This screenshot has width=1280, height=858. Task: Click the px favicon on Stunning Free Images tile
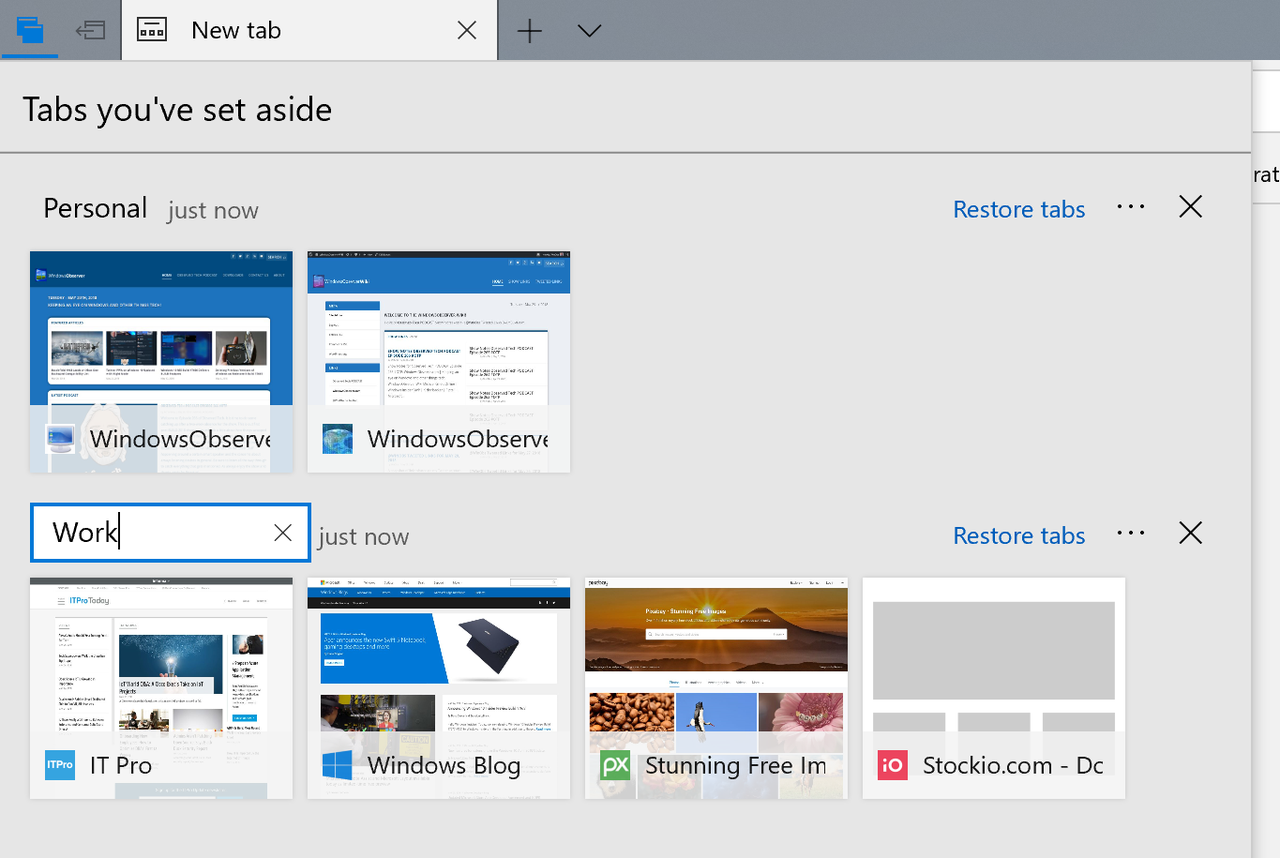coord(614,765)
